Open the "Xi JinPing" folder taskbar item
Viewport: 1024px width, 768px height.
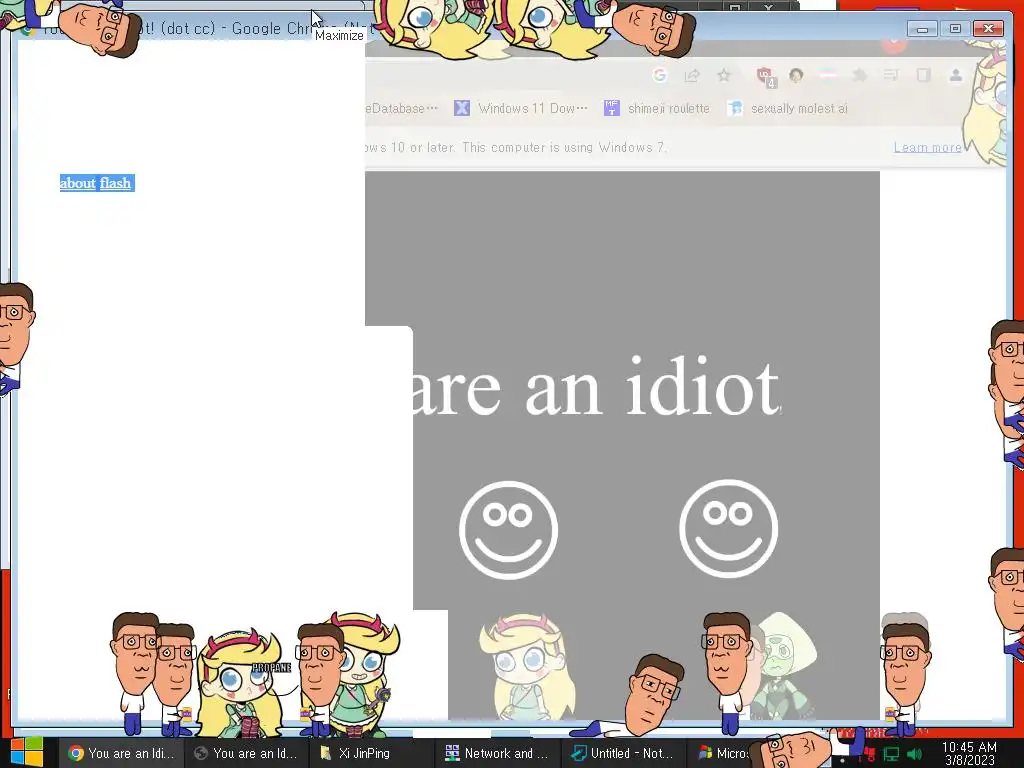pyautogui.click(x=373, y=753)
